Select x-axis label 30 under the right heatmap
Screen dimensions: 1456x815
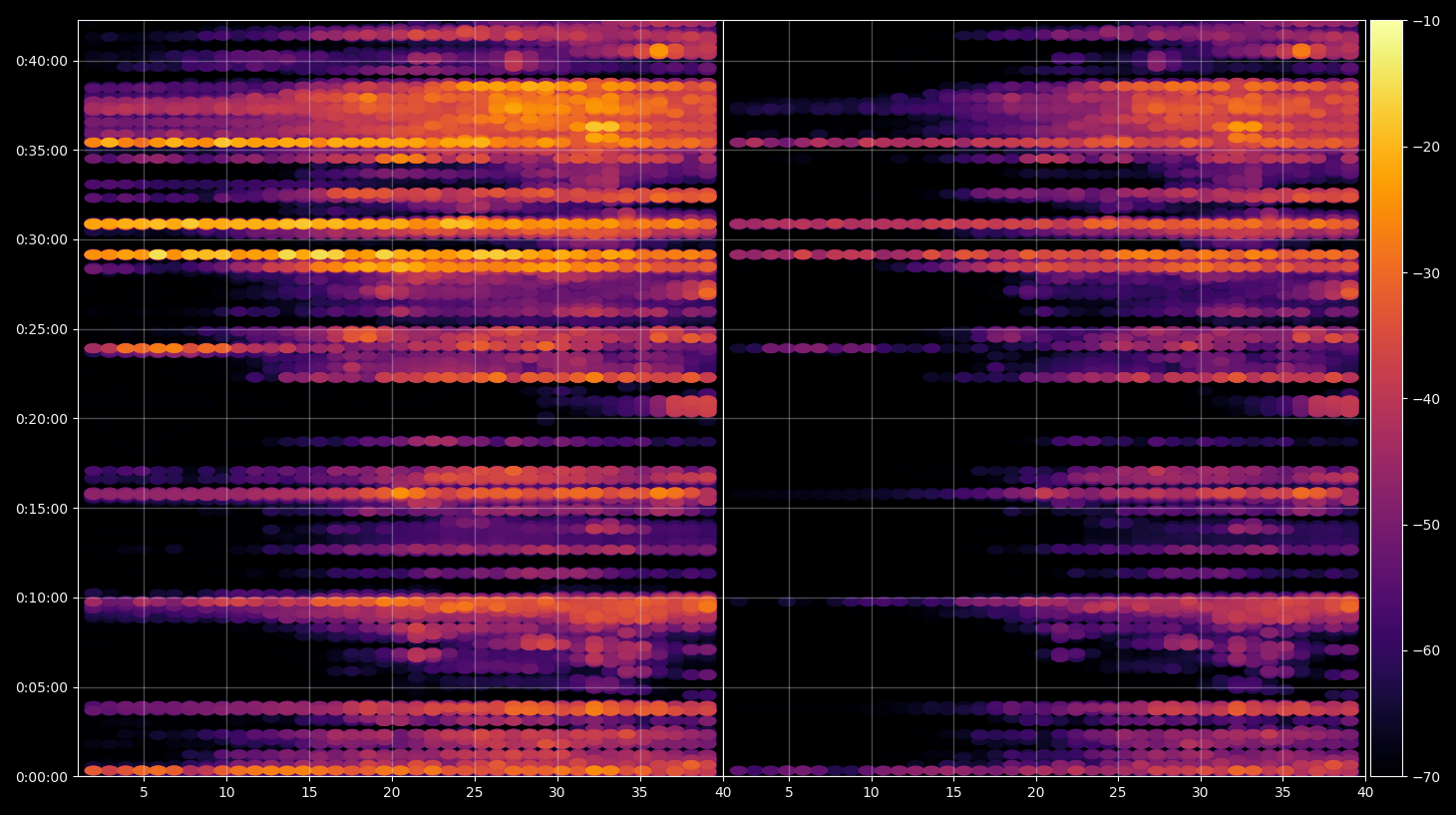pyautogui.click(x=1200, y=793)
